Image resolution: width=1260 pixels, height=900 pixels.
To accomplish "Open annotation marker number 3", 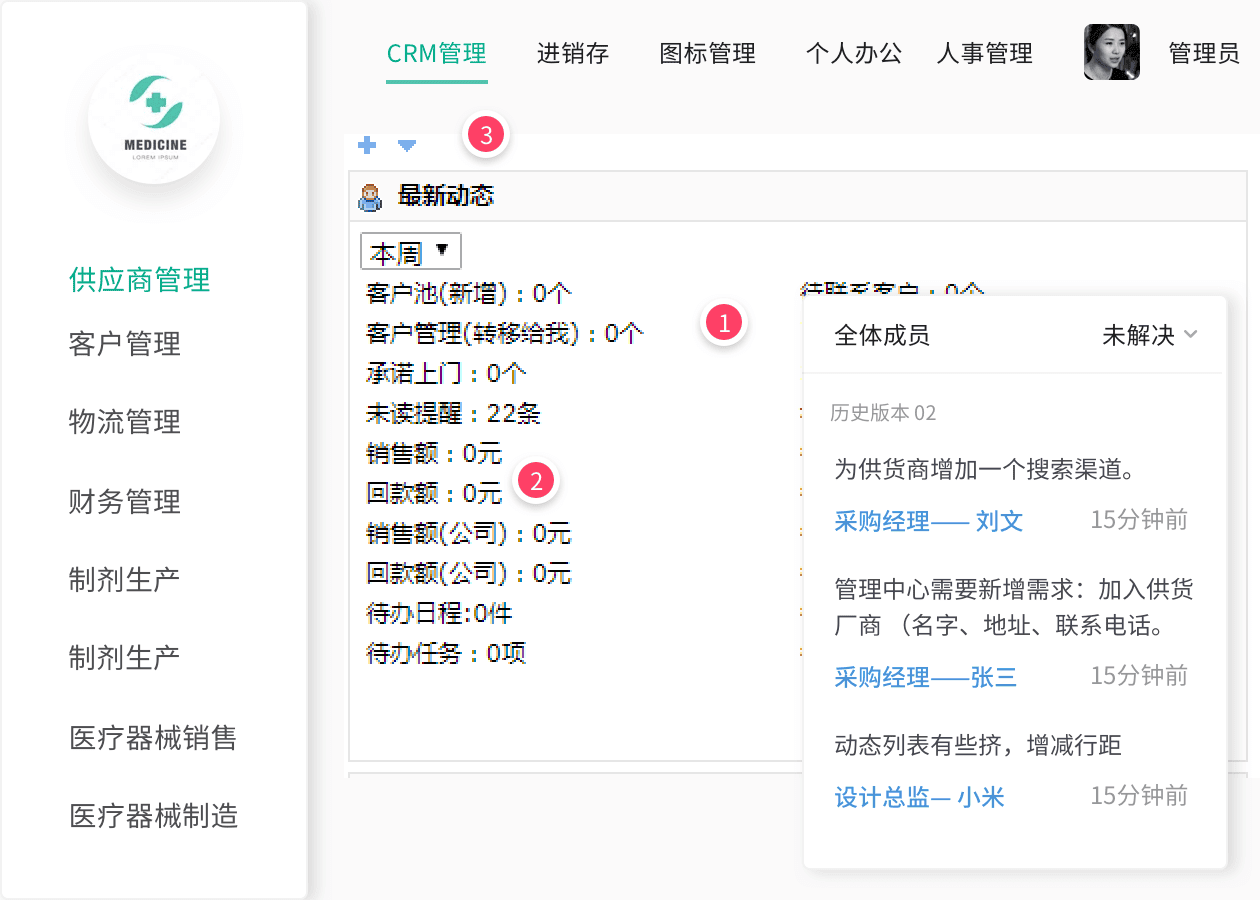I will [486, 135].
